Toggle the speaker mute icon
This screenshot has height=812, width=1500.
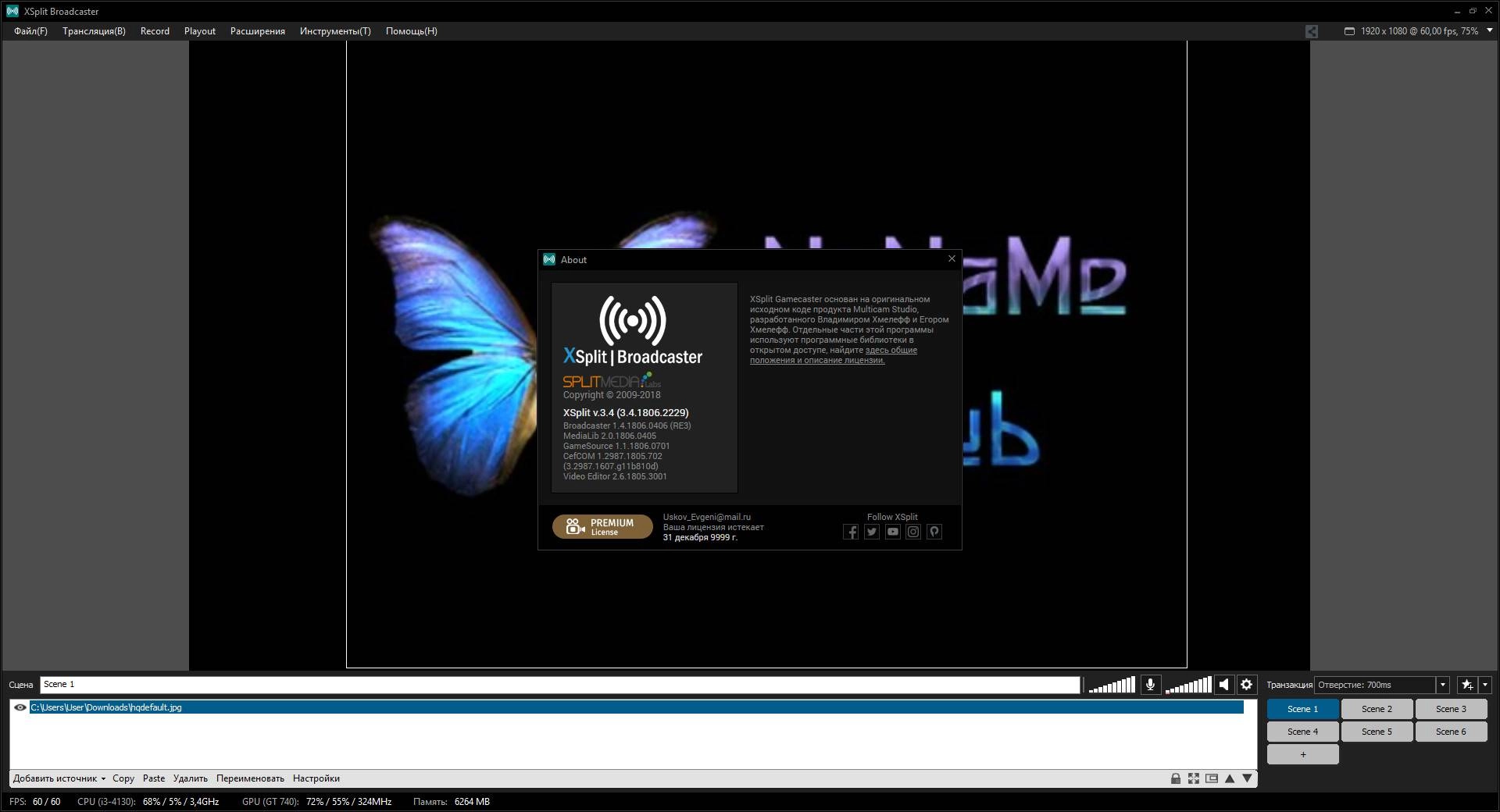[x=1224, y=685]
